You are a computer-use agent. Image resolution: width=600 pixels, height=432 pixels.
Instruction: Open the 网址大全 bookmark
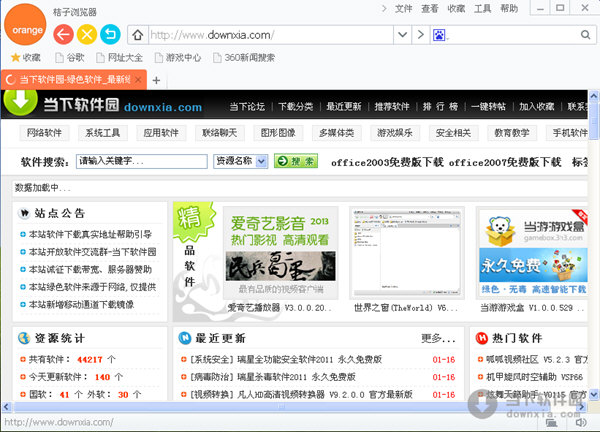tap(119, 58)
